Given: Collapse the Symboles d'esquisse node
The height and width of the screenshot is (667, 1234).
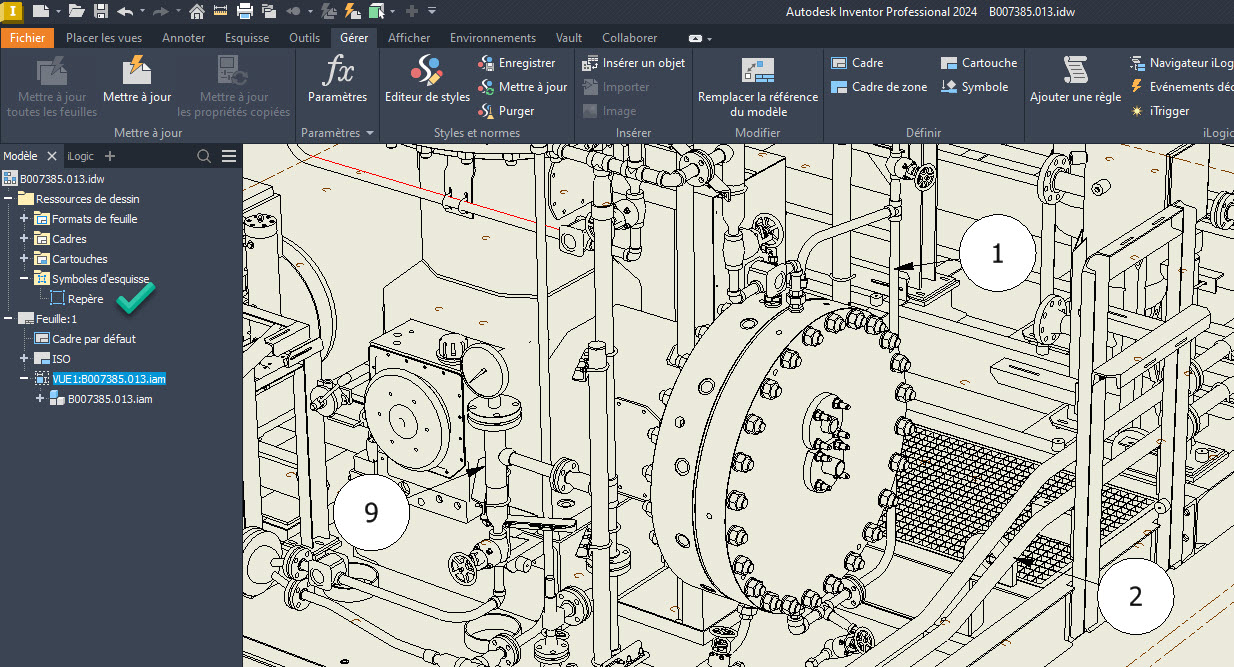Looking at the screenshot, I should pos(24,278).
